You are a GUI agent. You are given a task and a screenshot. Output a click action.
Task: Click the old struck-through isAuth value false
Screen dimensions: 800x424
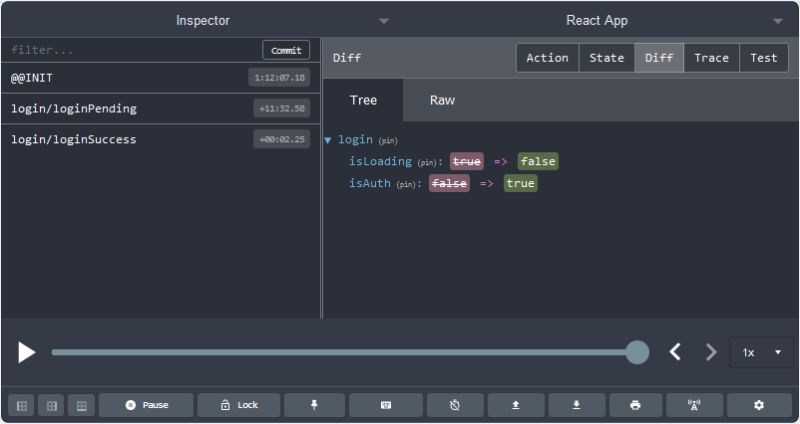449,183
